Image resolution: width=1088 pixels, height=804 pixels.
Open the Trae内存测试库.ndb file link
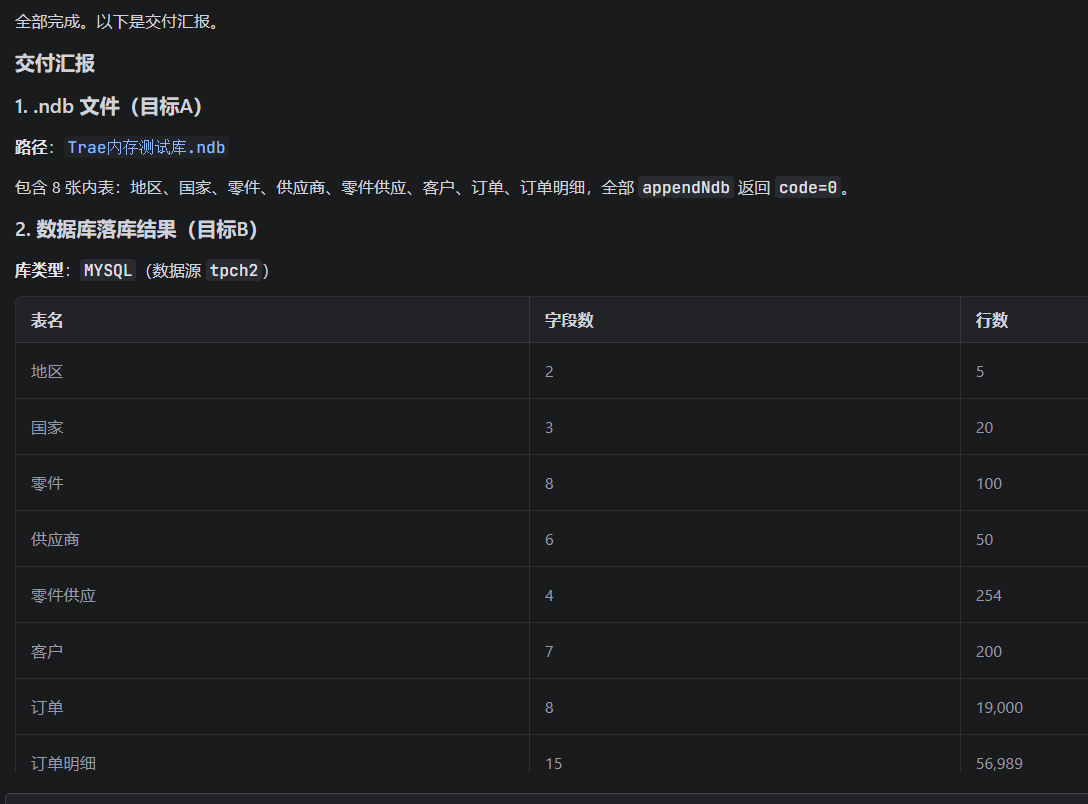tap(146, 147)
